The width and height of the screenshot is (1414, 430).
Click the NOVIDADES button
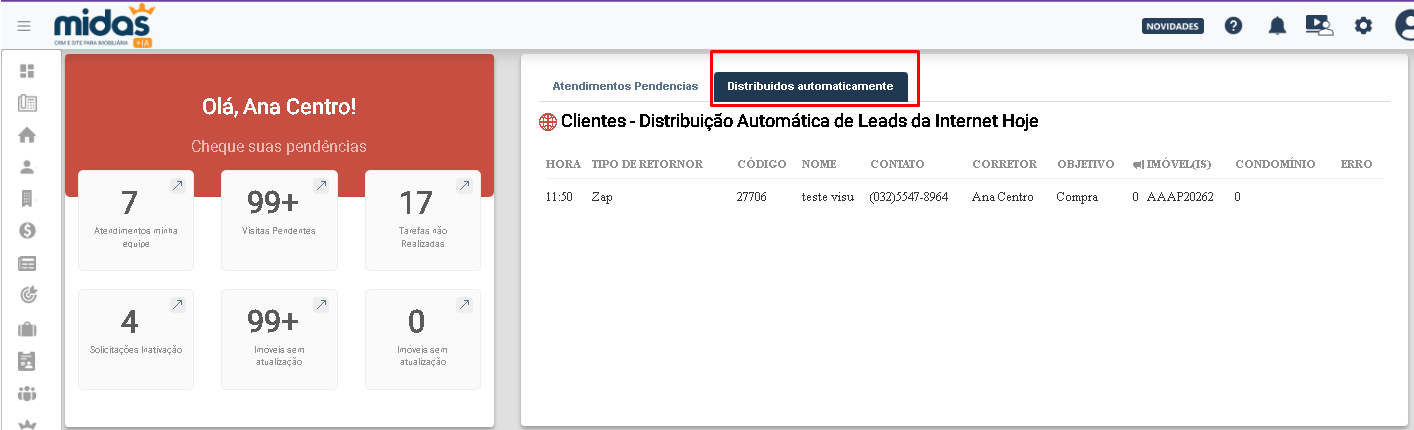point(1172,26)
